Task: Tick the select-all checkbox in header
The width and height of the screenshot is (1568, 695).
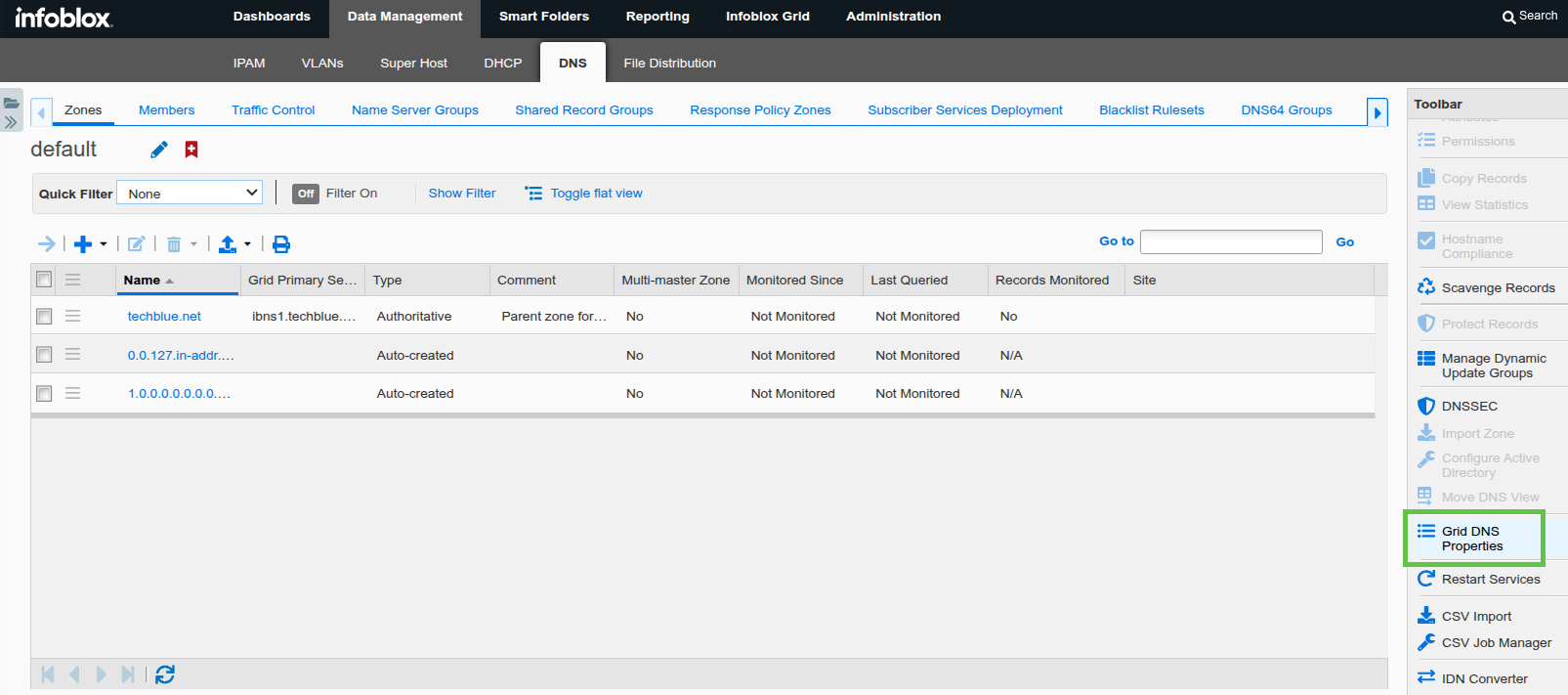Action: click(44, 280)
